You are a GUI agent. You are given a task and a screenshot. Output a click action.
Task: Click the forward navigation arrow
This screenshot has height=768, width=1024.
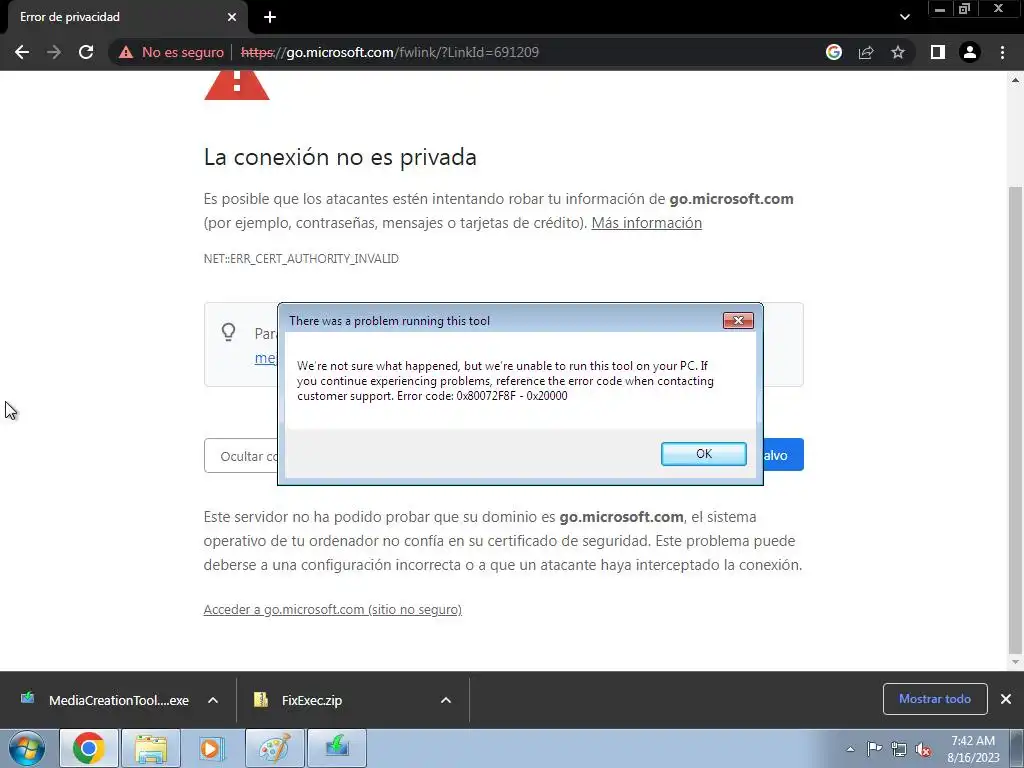tap(54, 52)
